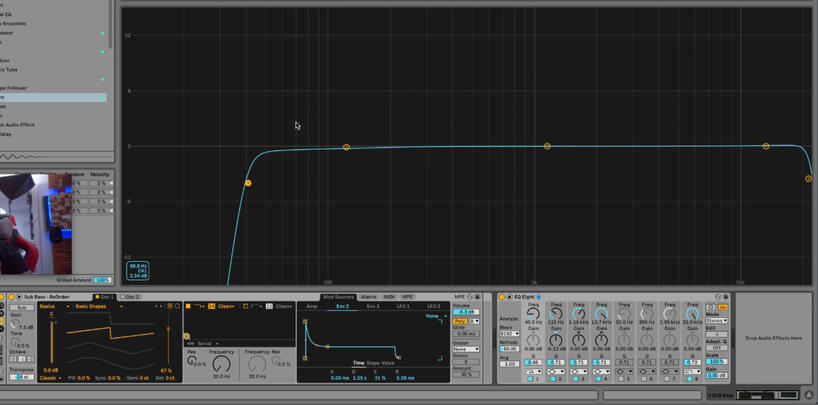Click the Sub oscillator button
The image size is (818, 405).
click(20, 307)
